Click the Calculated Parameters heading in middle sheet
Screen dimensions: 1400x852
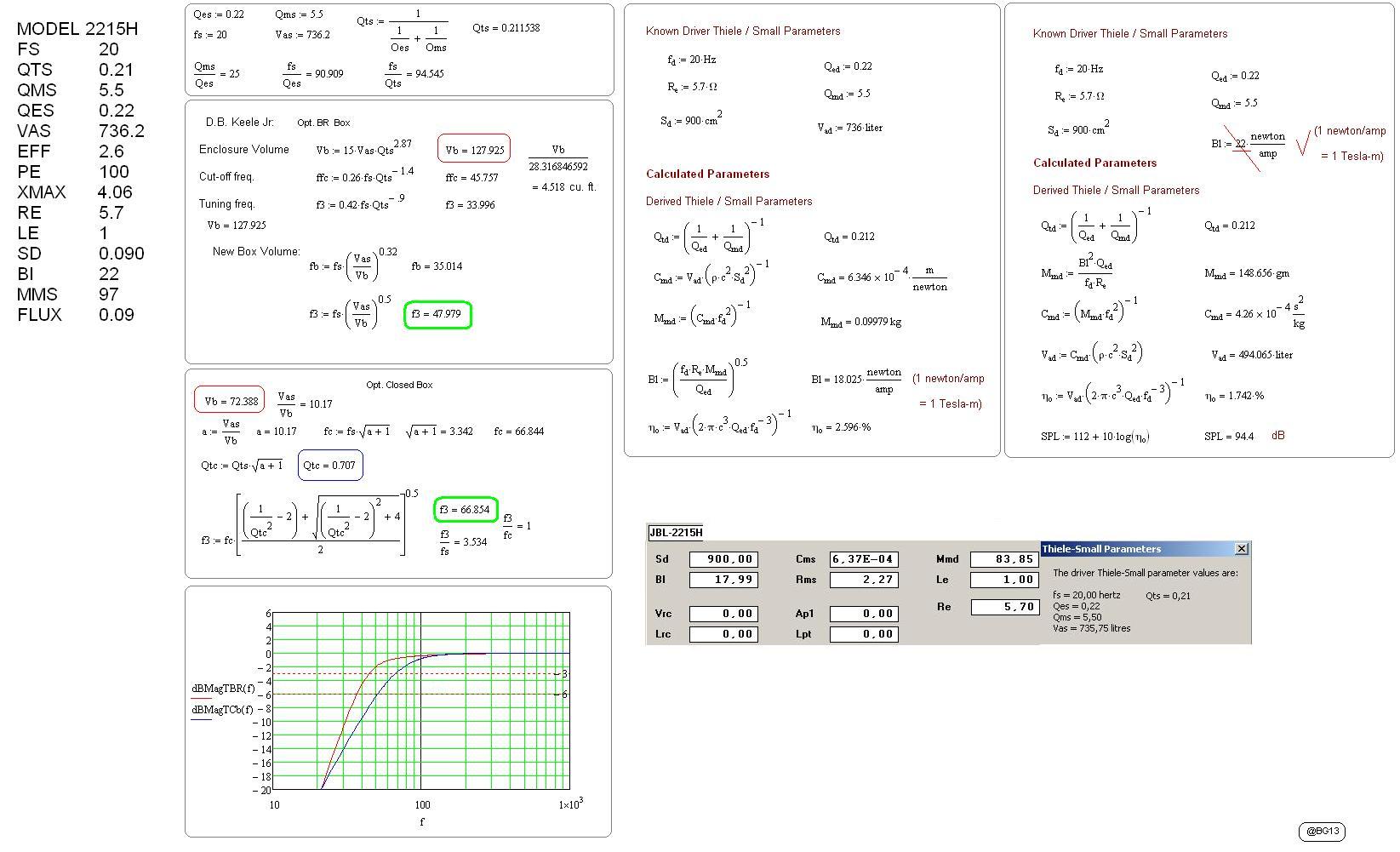(x=707, y=174)
